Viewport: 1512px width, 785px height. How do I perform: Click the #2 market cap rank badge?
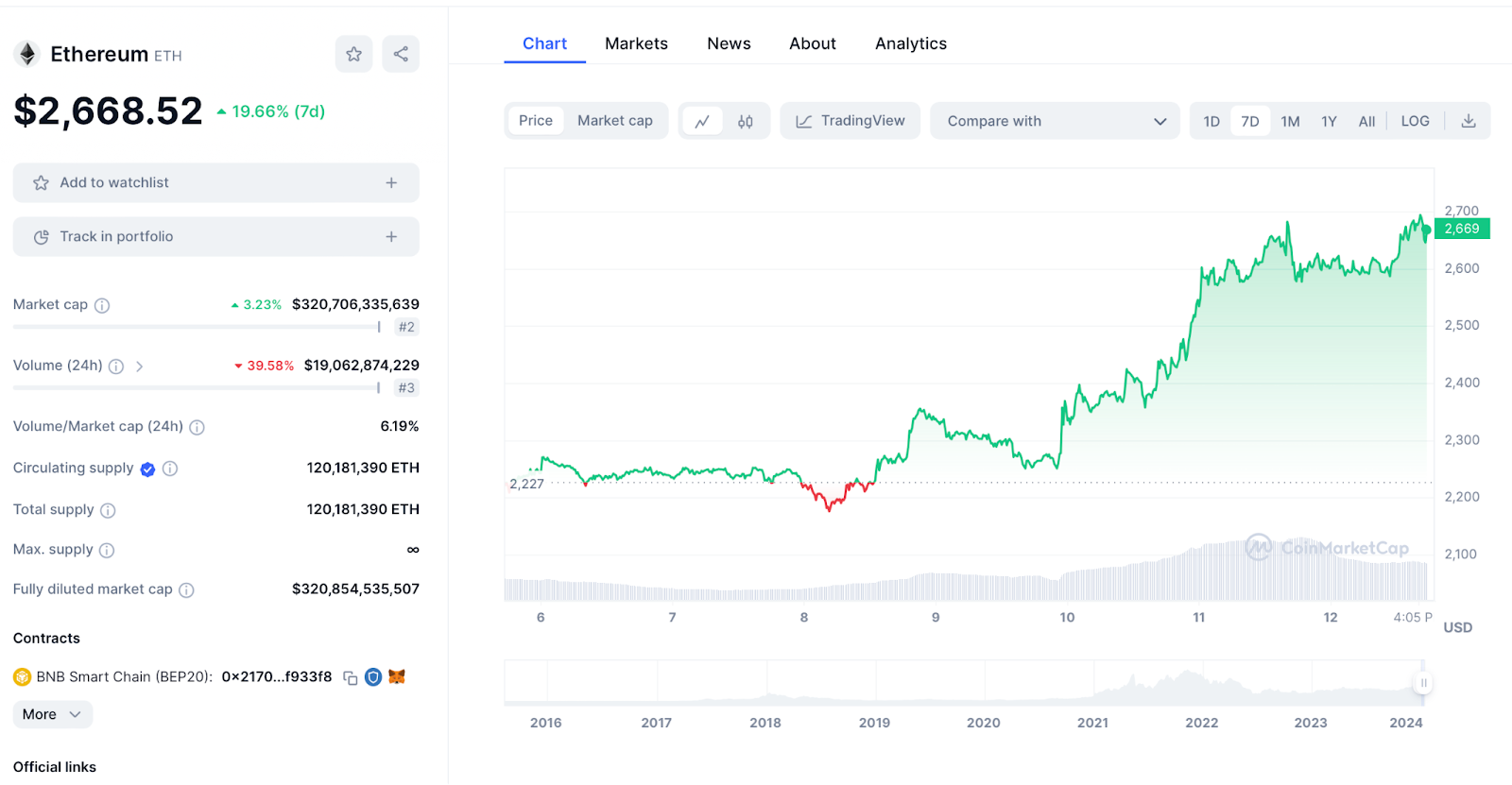click(x=406, y=328)
